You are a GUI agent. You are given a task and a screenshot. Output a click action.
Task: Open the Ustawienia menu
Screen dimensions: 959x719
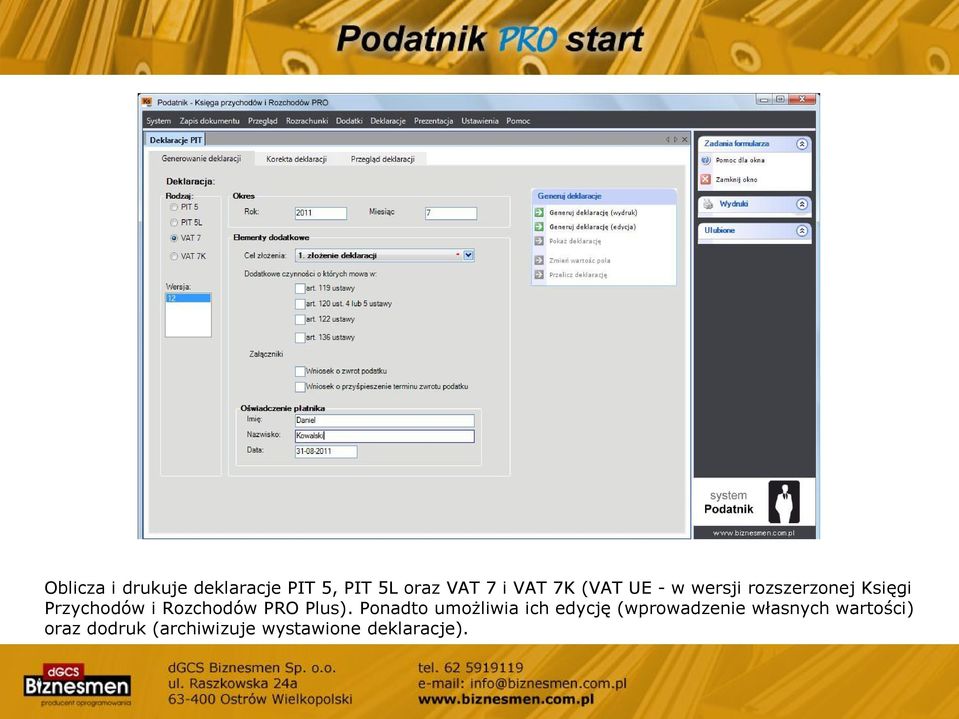point(480,121)
